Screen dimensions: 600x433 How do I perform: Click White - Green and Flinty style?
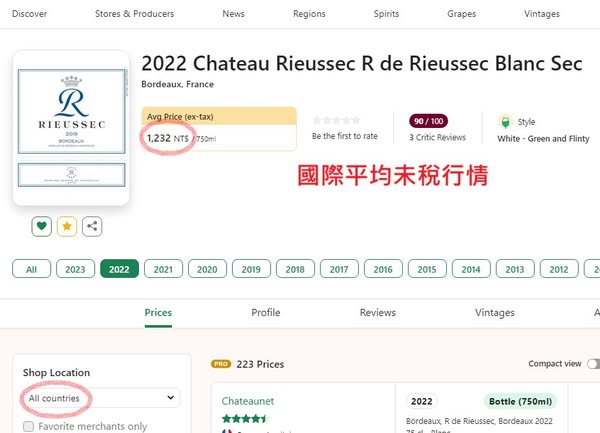[x=543, y=138]
